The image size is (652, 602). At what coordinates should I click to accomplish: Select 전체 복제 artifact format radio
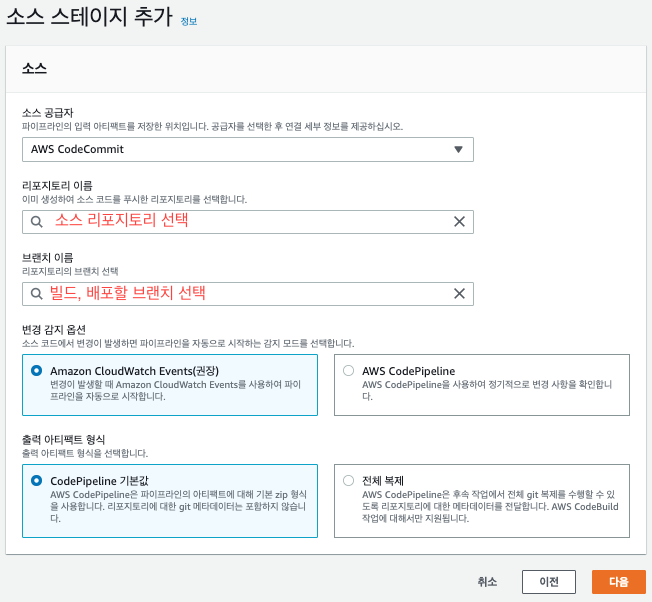348,481
